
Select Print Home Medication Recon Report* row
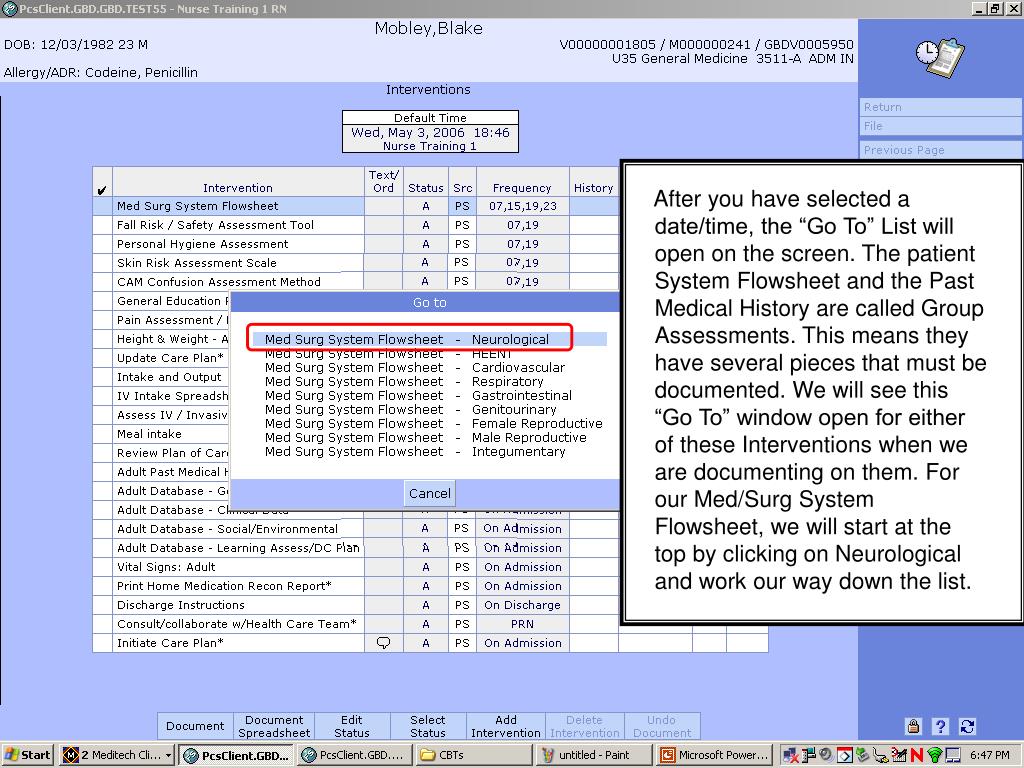pos(238,586)
